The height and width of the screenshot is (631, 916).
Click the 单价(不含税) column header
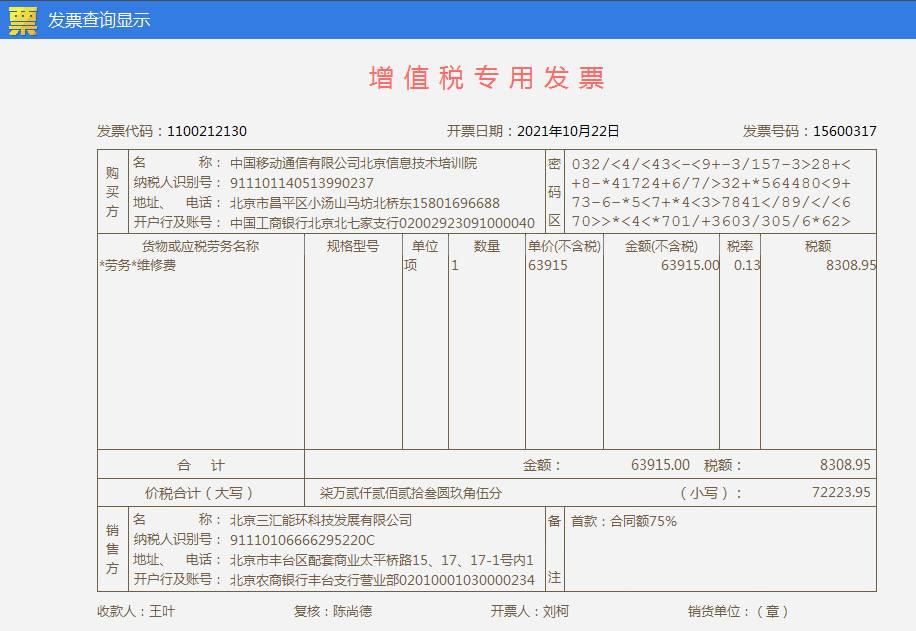click(x=564, y=246)
